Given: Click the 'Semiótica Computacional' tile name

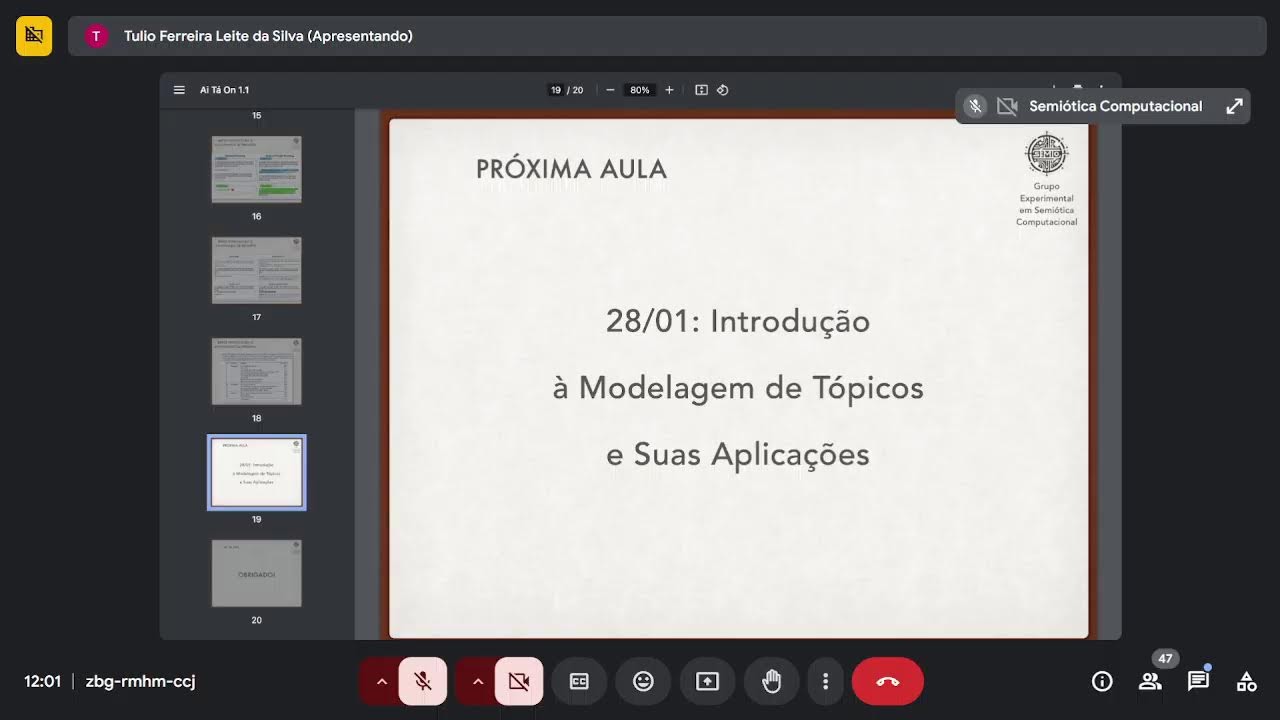Looking at the screenshot, I should (1116, 106).
